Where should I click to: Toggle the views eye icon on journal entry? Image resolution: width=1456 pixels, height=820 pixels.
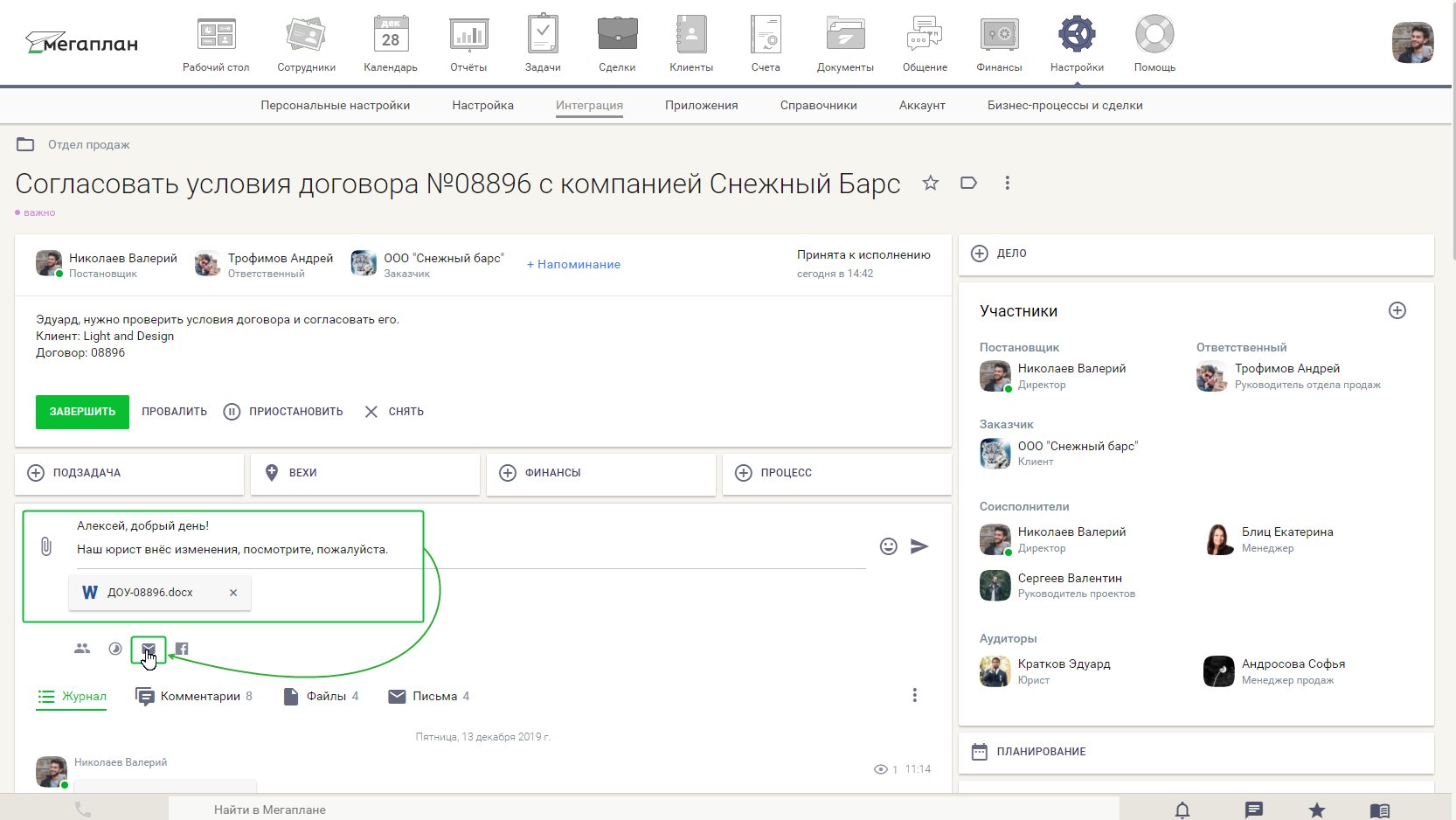(x=880, y=769)
